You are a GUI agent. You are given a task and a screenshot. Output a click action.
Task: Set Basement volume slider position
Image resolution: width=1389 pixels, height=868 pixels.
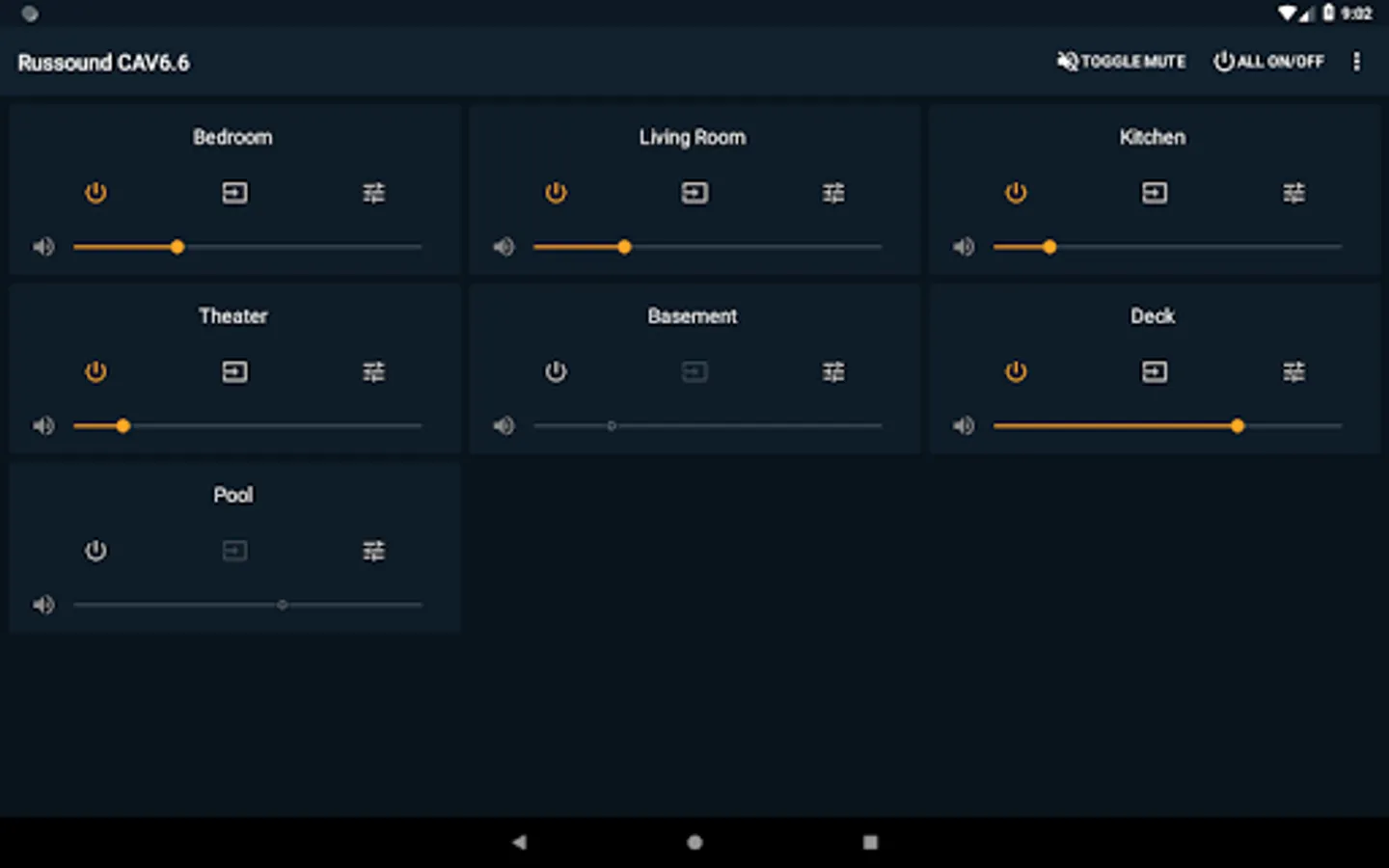(708, 425)
